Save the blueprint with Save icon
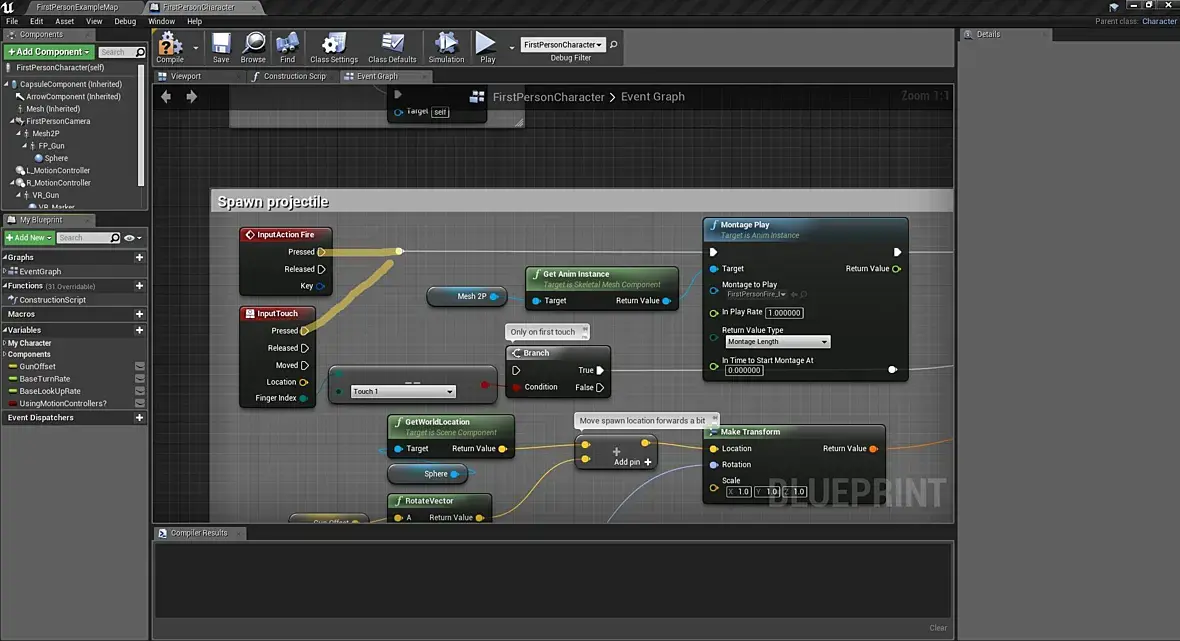Screen dimensions: 1180x641 [221, 44]
